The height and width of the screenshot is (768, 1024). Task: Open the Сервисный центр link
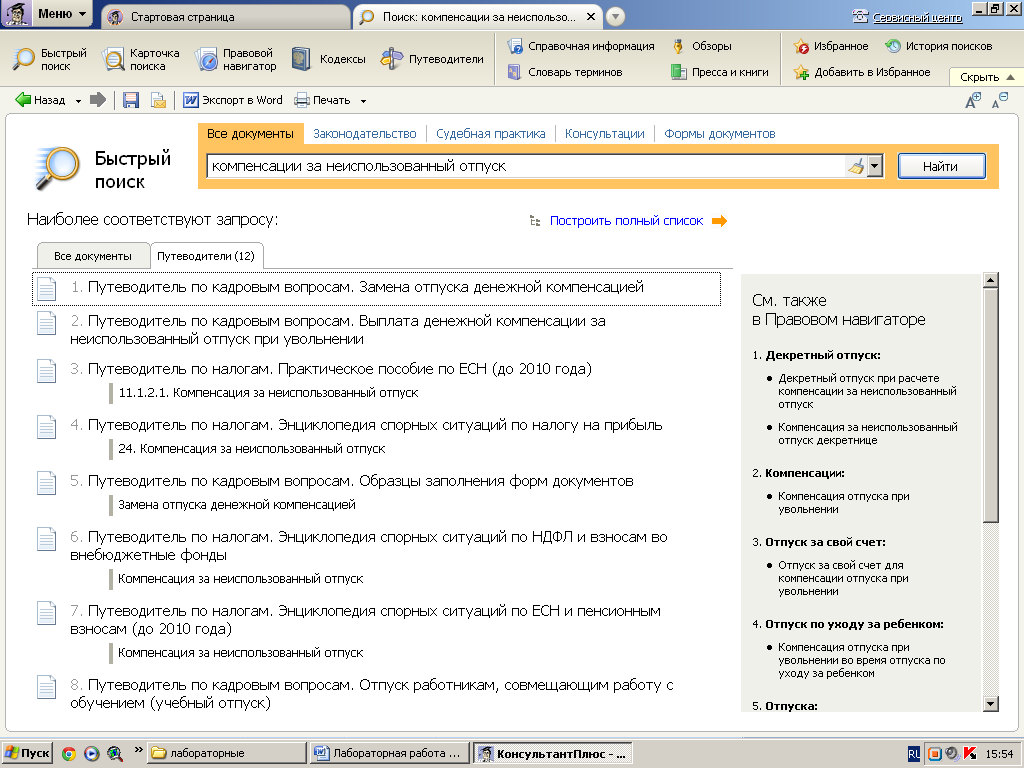[x=917, y=18]
